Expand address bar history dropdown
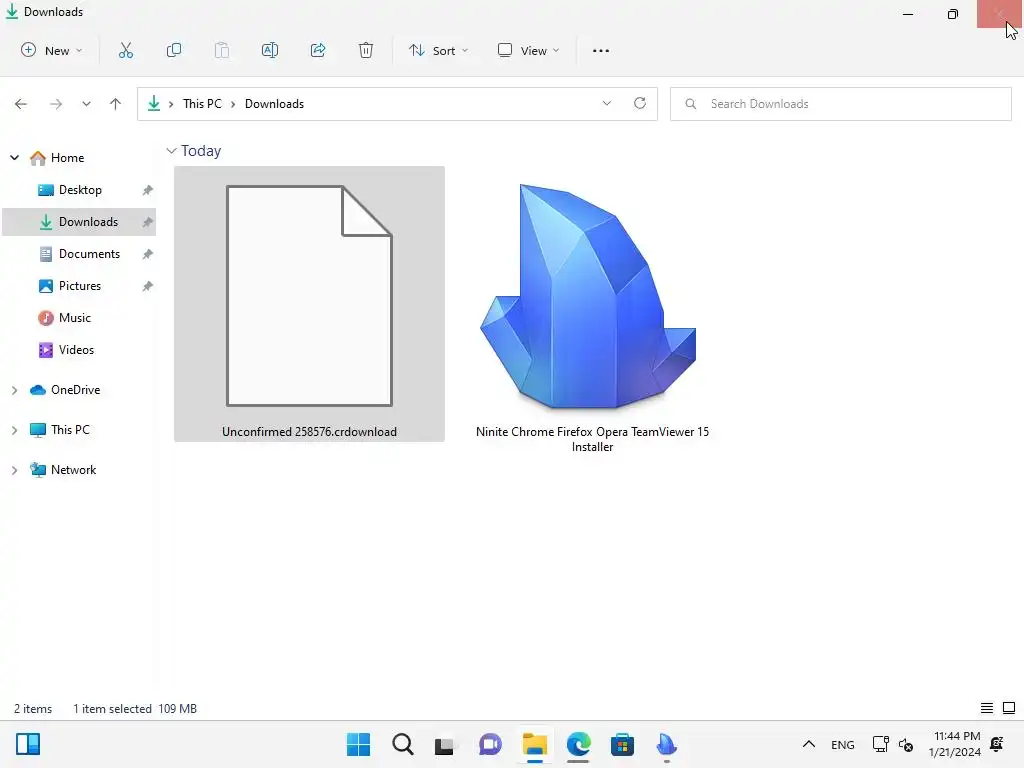 click(x=607, y=103)
